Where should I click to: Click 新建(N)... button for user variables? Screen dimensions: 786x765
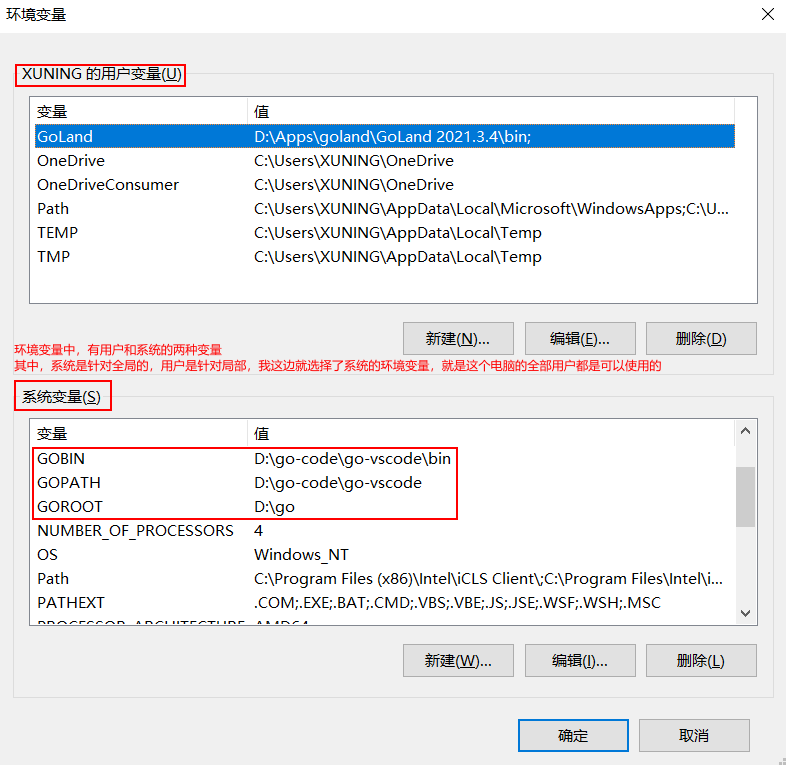[458, 339]
